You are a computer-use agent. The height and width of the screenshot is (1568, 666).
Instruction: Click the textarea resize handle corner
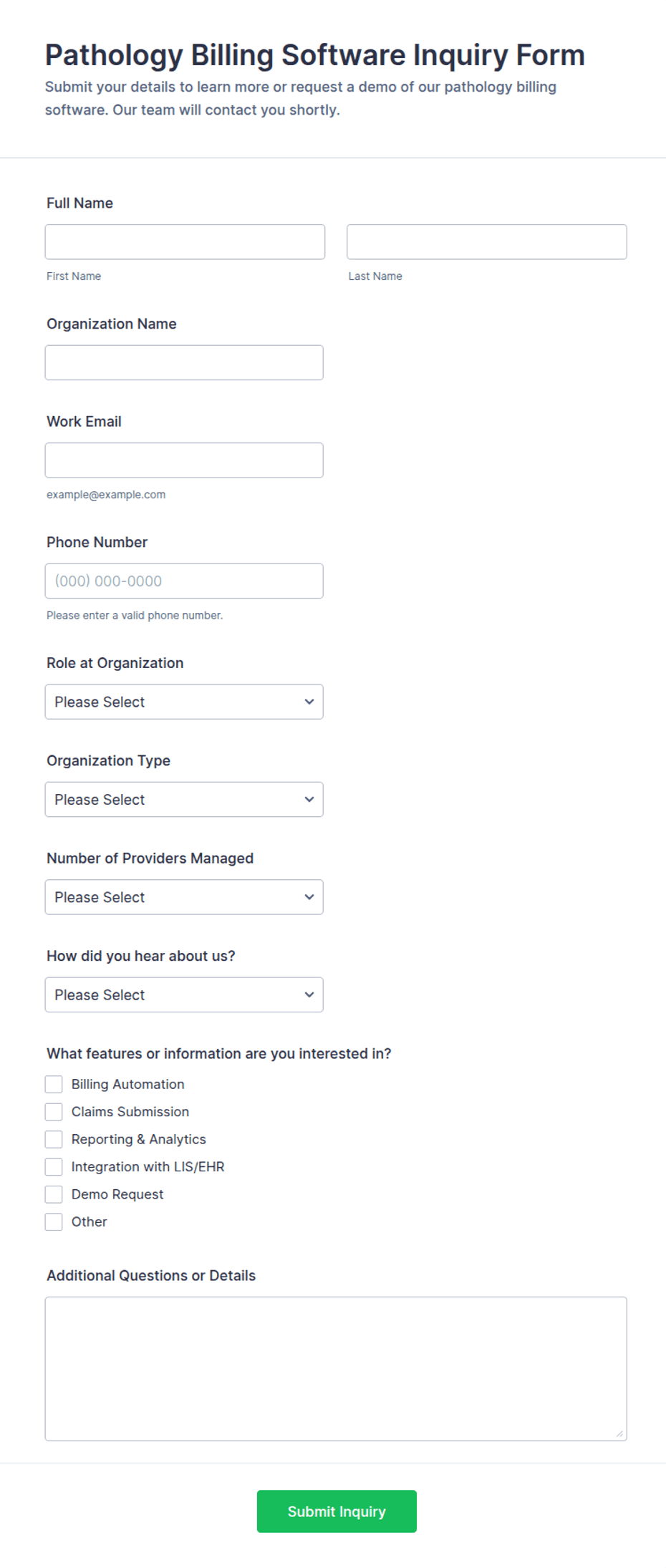(619, 1433)
